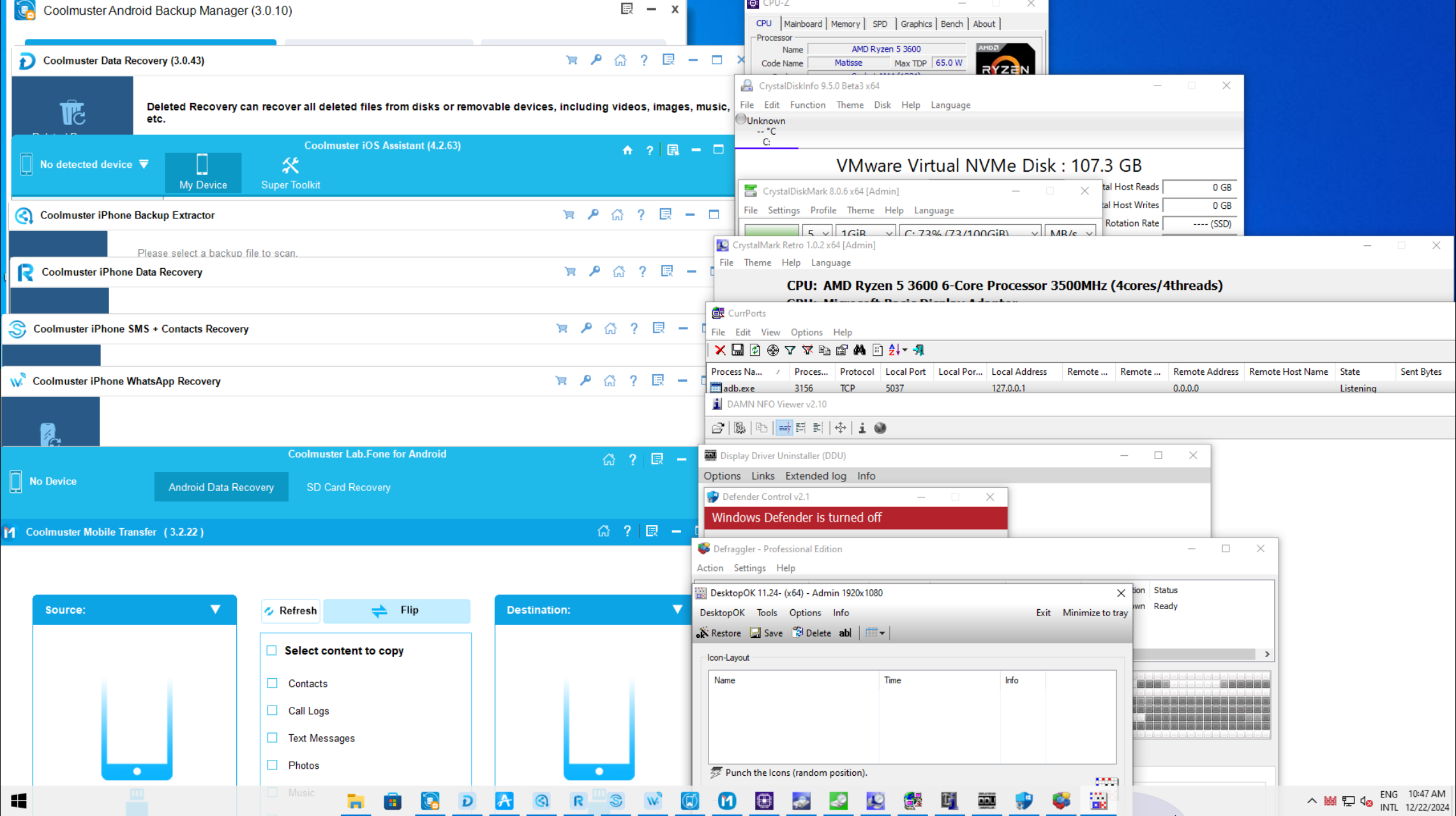The height and width of the screenshot is (816, 1456).
Task: Click the floppy save icon in CurrPorts toolbar
Action: point(737,350)
